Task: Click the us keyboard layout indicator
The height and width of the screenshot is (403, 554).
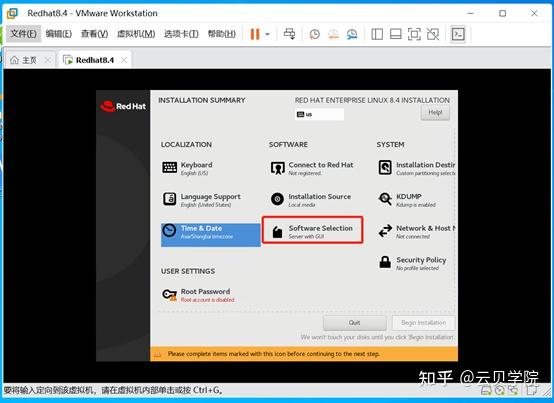Action: click(319, 114)
